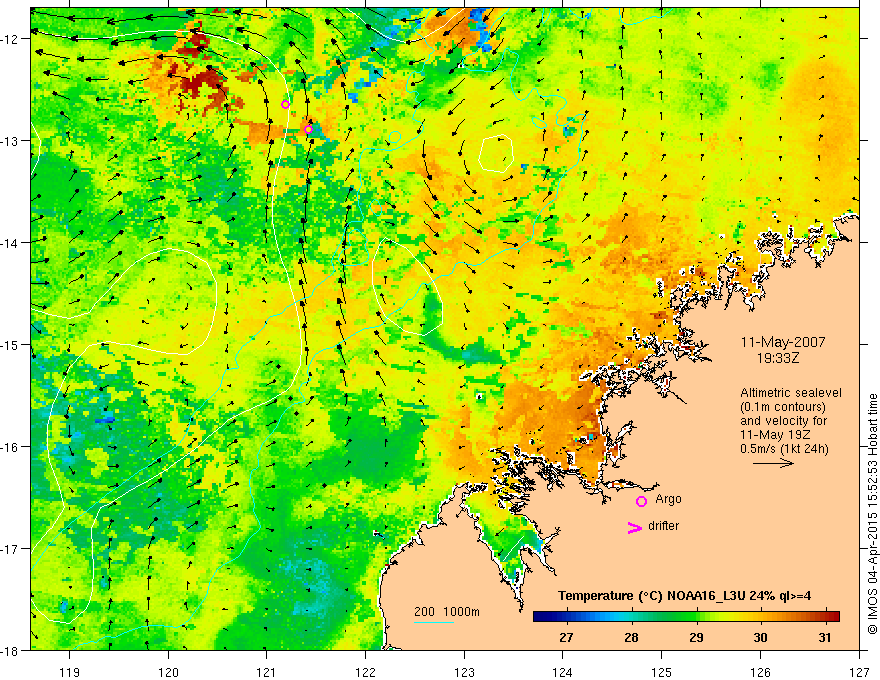
Task: Select the lower Argo float marker near -13 latitude
Action: pos(308,130)
